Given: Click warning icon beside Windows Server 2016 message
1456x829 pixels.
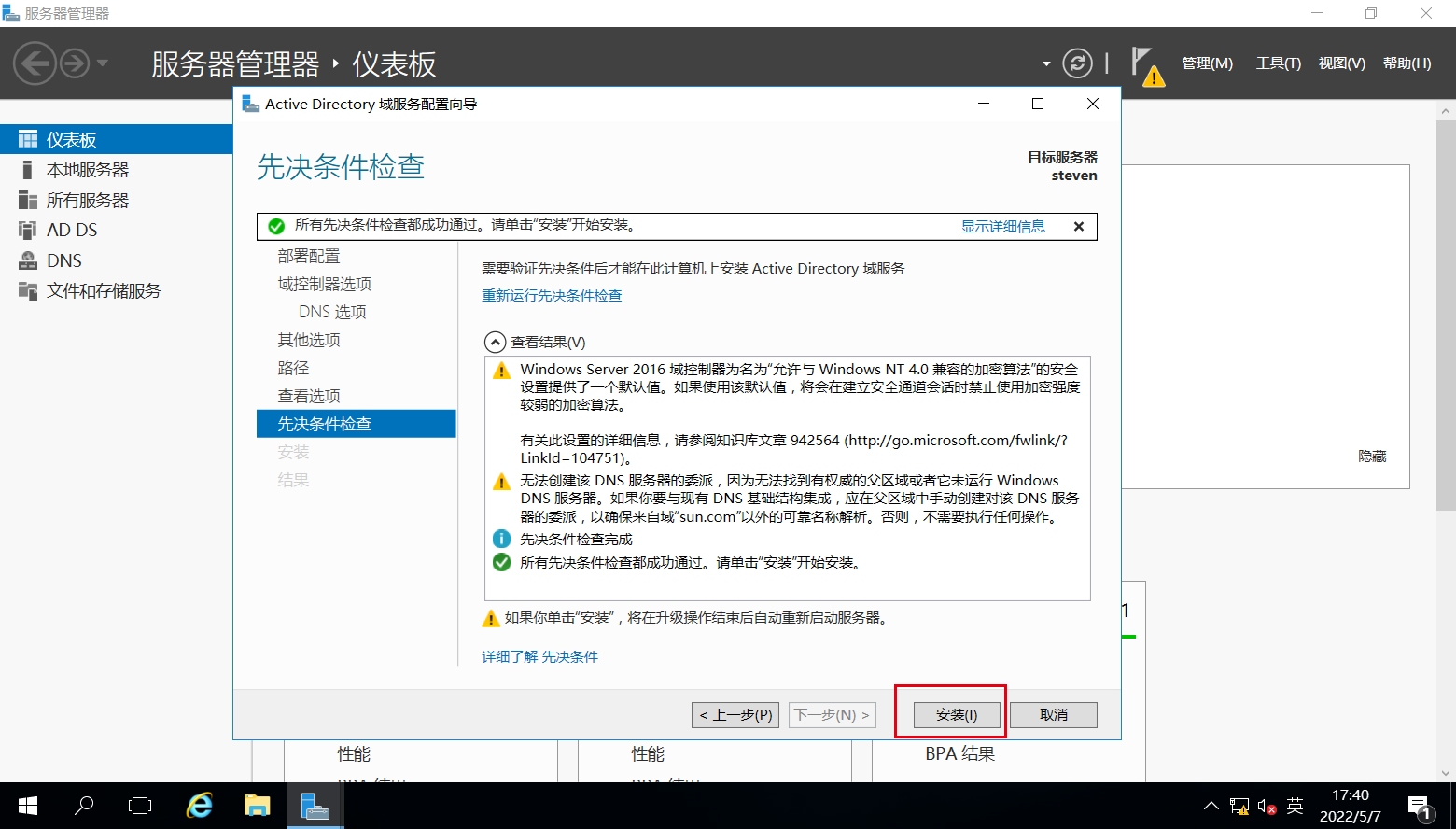Looking at the screenshot, I should (x=502, y=371).
